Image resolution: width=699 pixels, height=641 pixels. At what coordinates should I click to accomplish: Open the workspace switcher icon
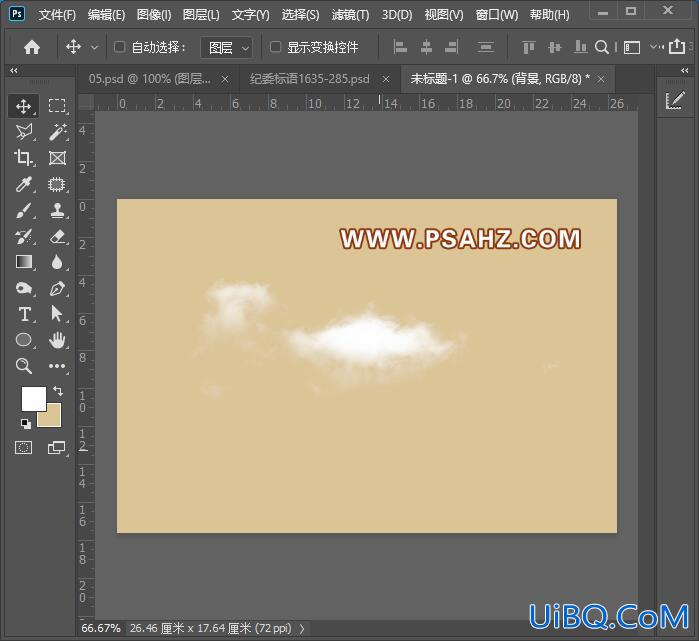[x=632, y=47]
